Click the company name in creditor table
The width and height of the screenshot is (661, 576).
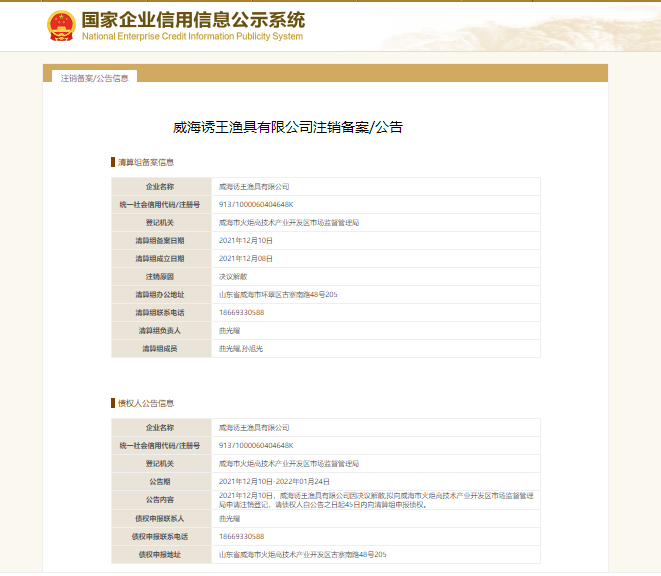(x=254, y=428)
